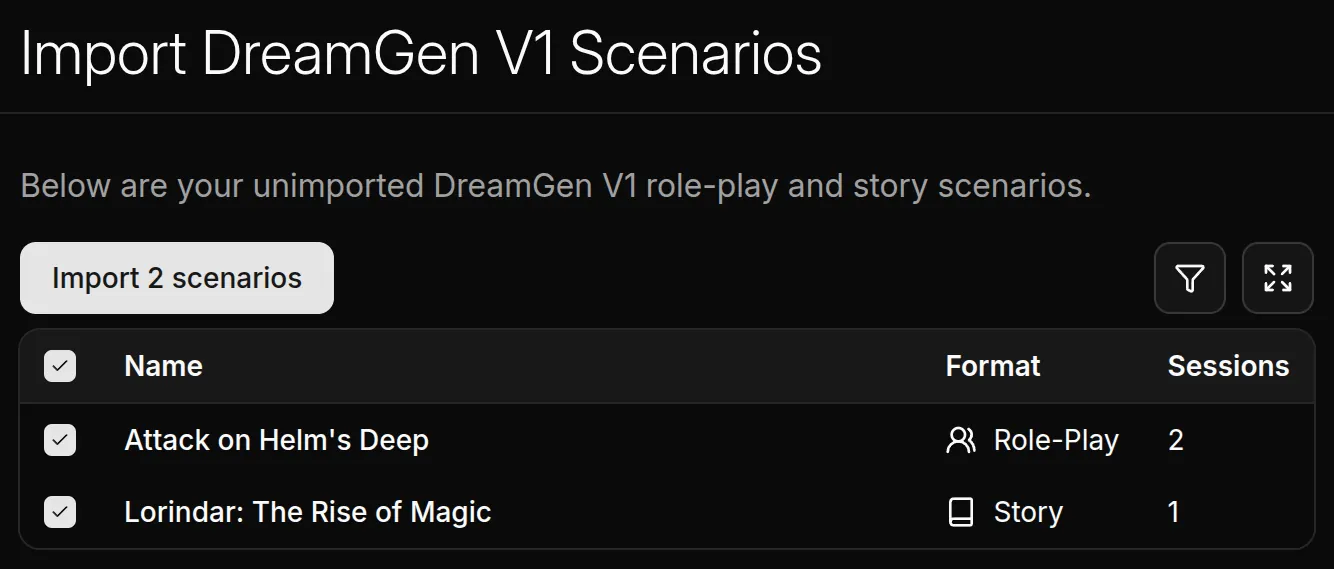The image size is (1334, 569).
Task: Click the Import DreamGen V1 Scenarios heading
Action: pos(420,54)
